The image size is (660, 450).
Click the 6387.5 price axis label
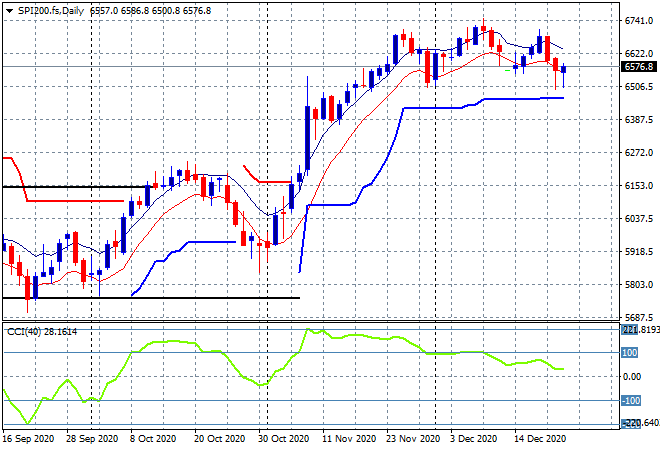pyautogui.click(x=639, y=120)
